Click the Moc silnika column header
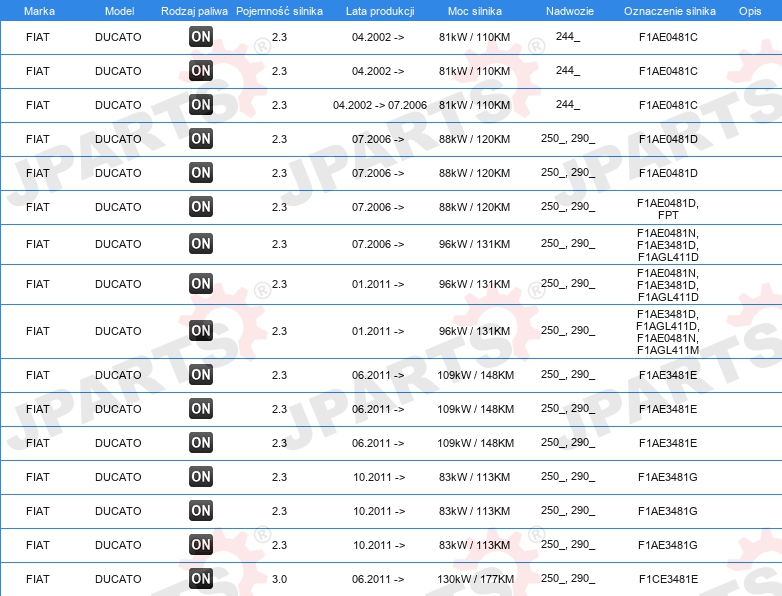This screenshot has height=596, width=782. click(x=475, y=11)
